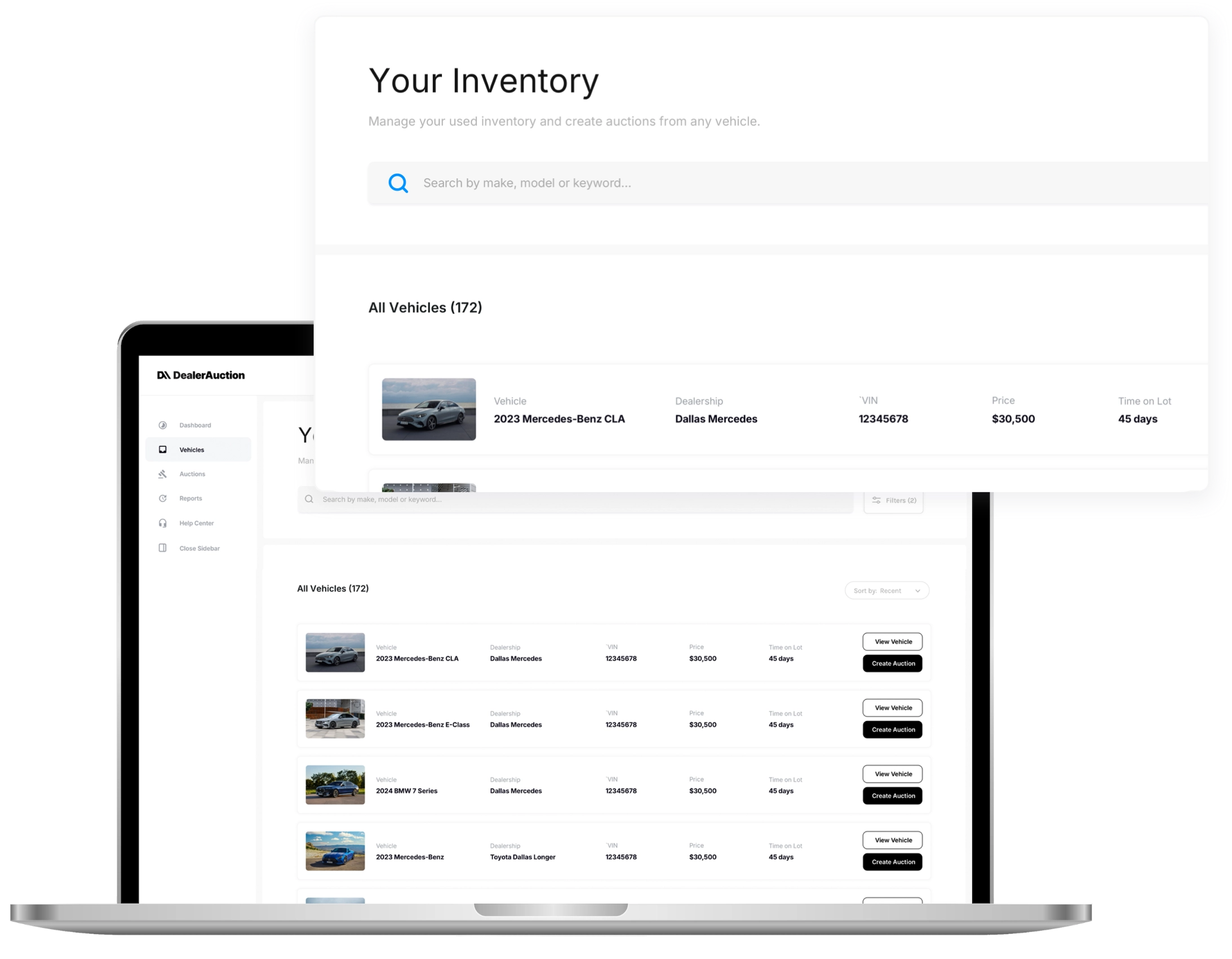Viewport: 1232px width, 959px height.
Task: View Vehicle for 2024 BMW 7 Series
Action: click(892, 774)
